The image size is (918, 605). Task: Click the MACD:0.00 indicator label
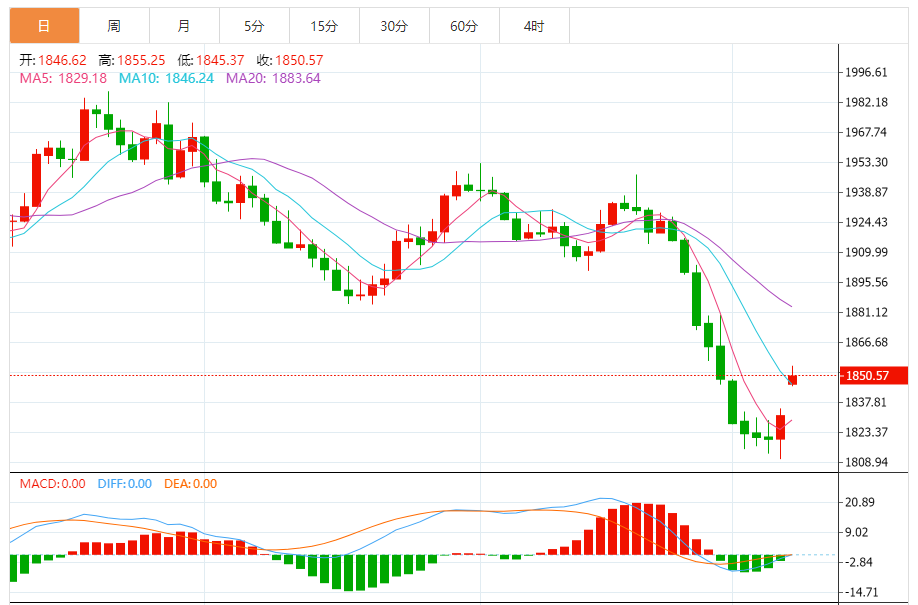click(x=53, y=484)
